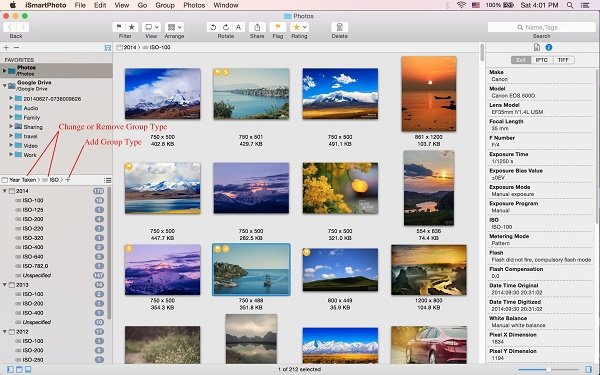Viewport: 600px width, 375px height.
Task: Open the Apple menu
Action: [13, 5]
